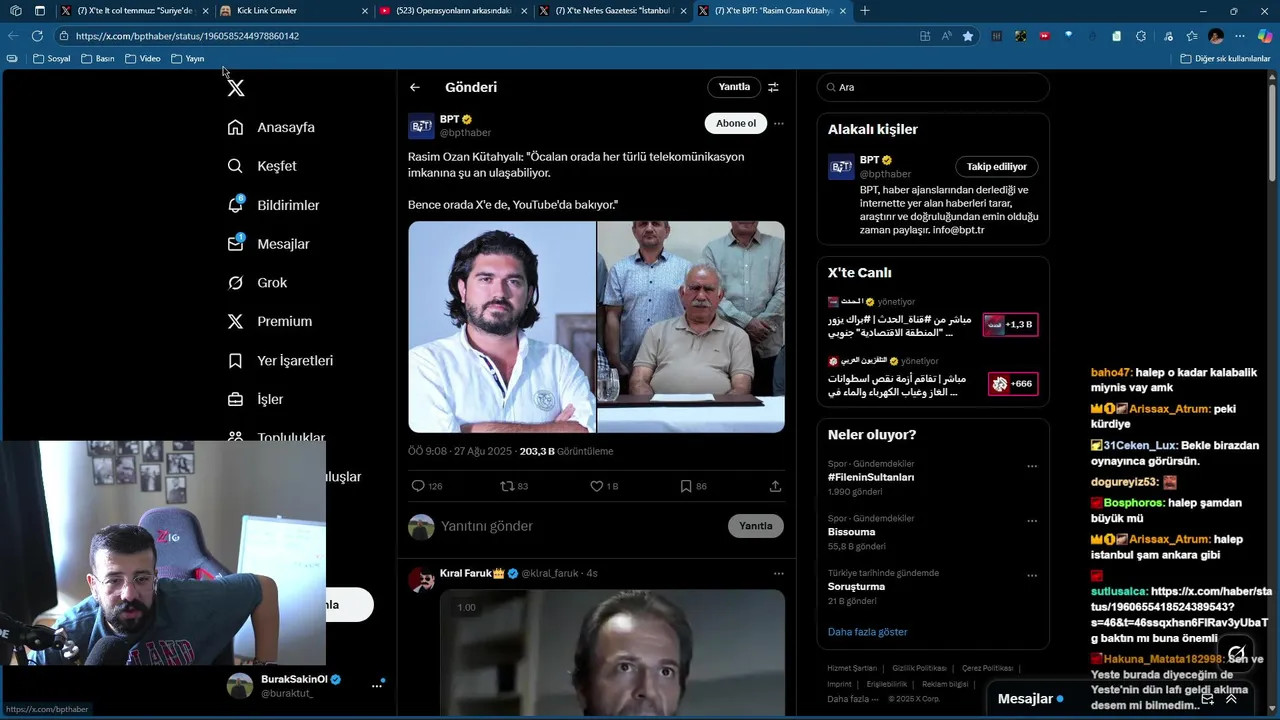Image resolution: width=1280 pixels, height=720 pixels.
Task: Open BPT profile avatar in post
Action: coord(421,126)
